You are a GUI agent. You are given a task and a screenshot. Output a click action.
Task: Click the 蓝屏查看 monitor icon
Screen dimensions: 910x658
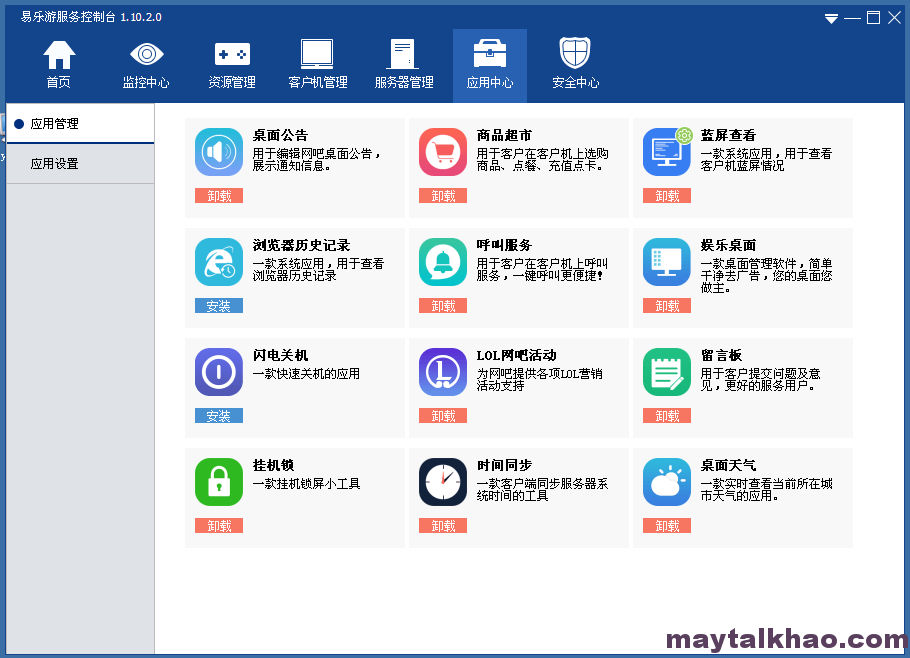667,152
